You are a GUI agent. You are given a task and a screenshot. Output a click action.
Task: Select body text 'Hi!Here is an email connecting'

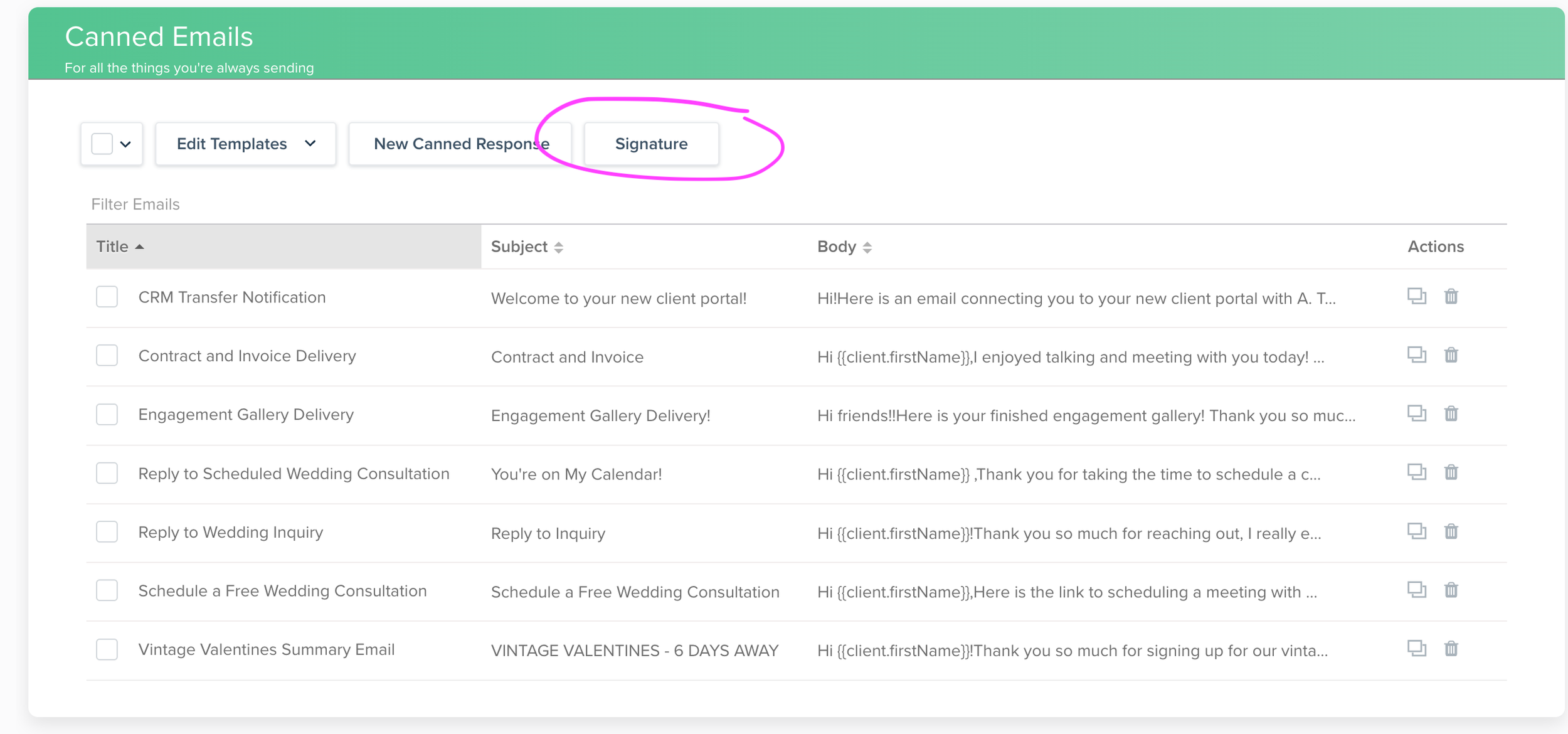pyautogui.click(x=1076, y=299)
